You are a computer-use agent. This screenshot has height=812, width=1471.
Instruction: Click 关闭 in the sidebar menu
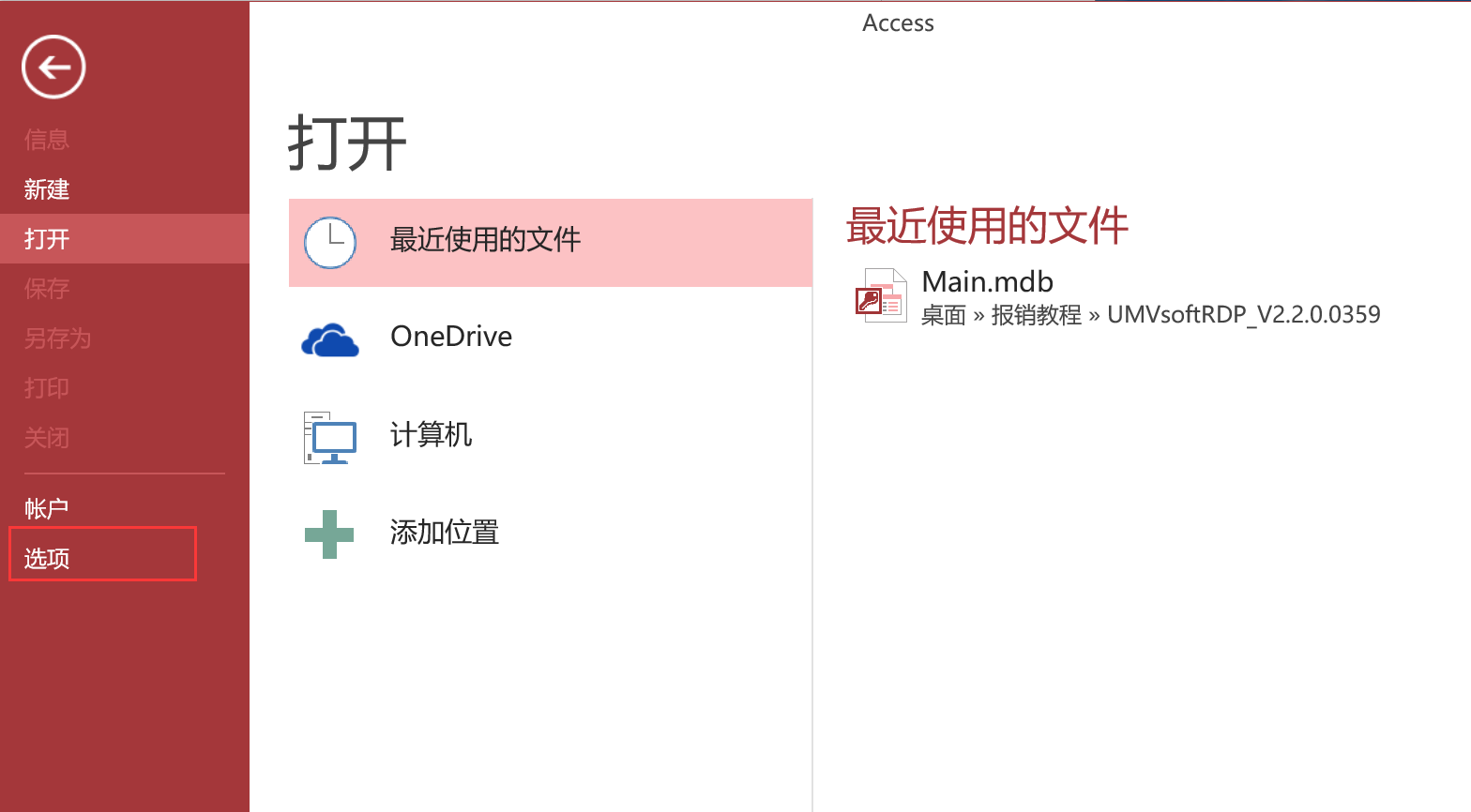pyautogui.click(x=125, y=438)
